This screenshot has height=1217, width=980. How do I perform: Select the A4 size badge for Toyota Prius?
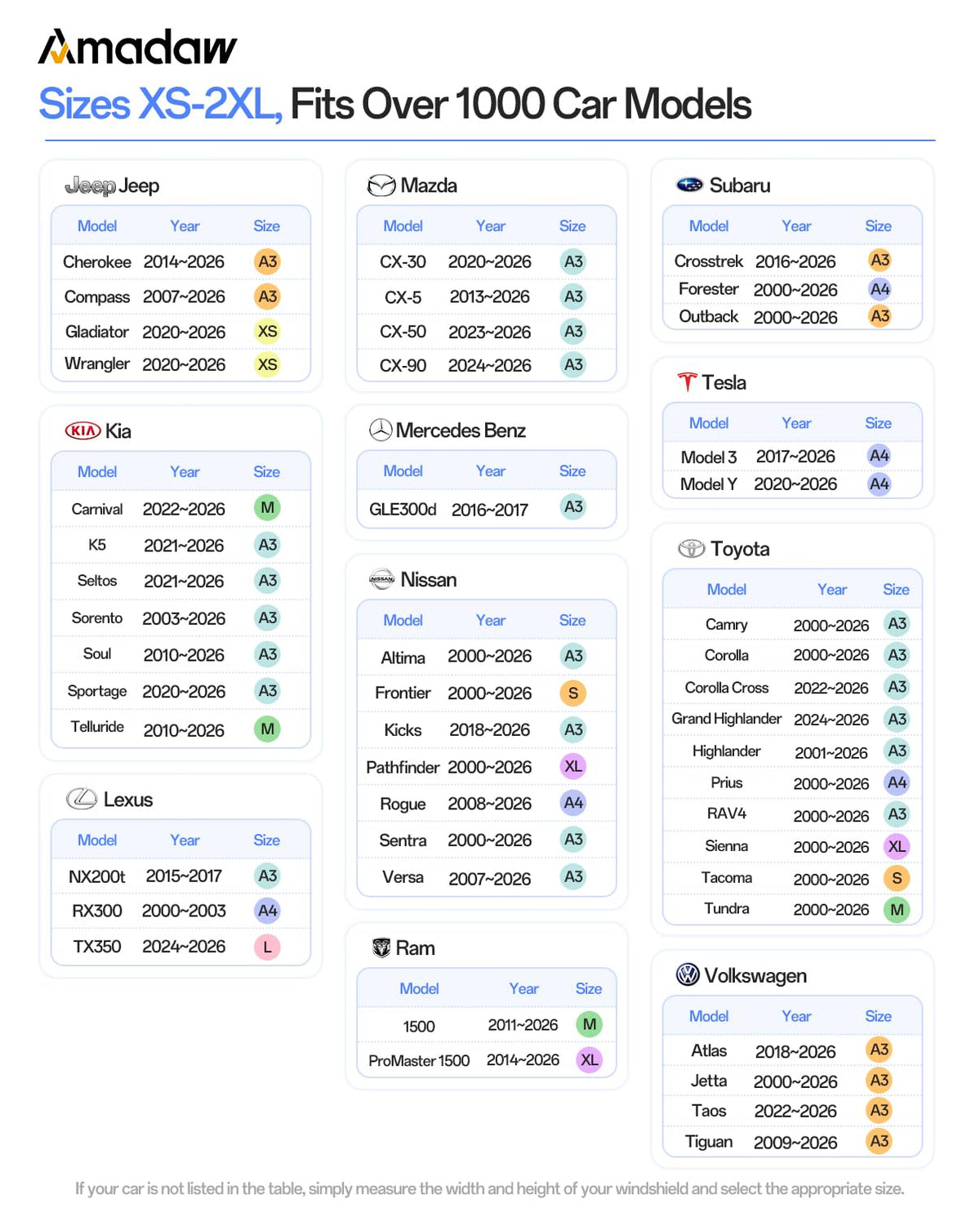[x=897, y=782]
